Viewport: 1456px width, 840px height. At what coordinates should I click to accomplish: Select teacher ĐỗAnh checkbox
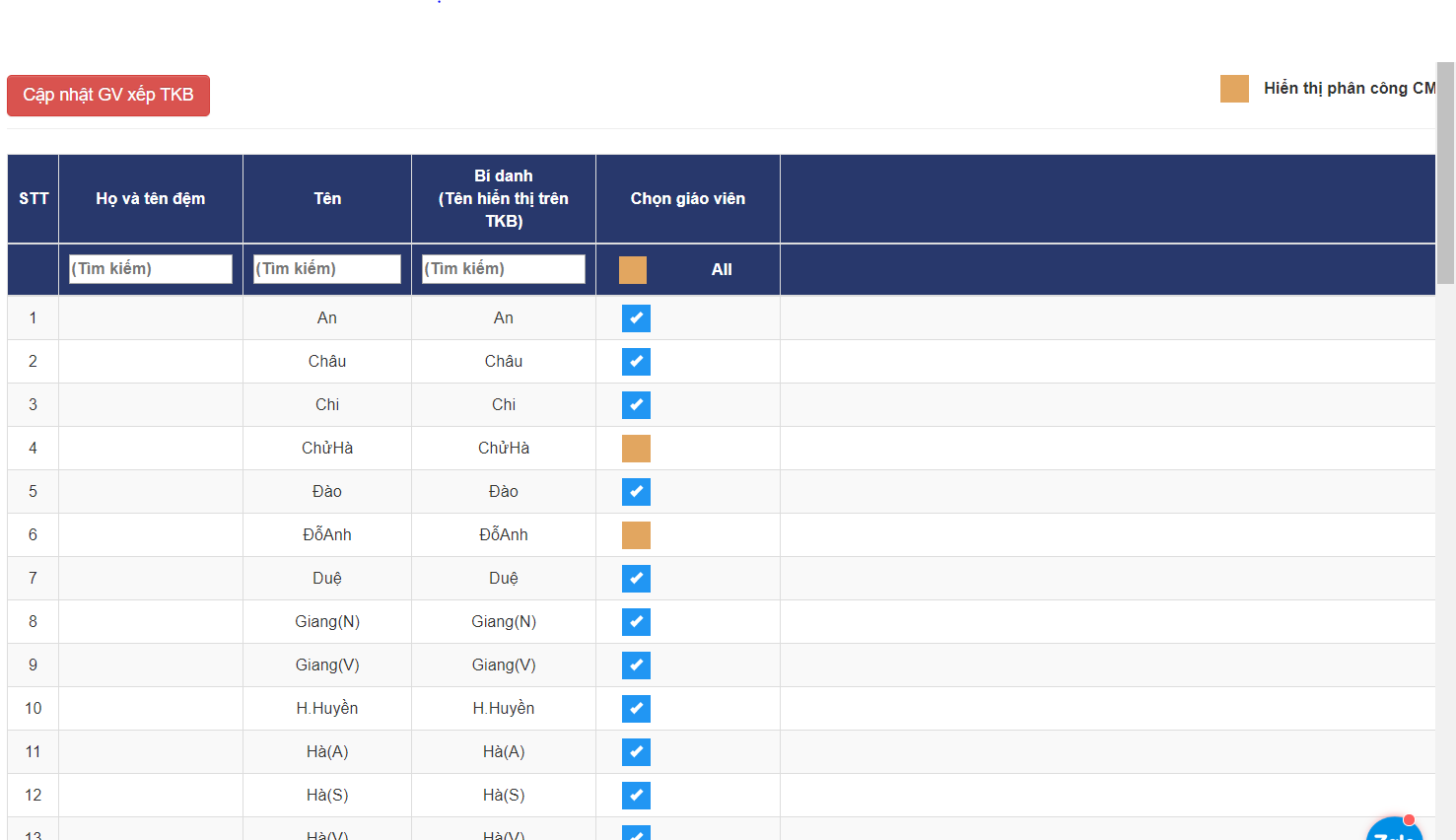[x=636, y=535]
